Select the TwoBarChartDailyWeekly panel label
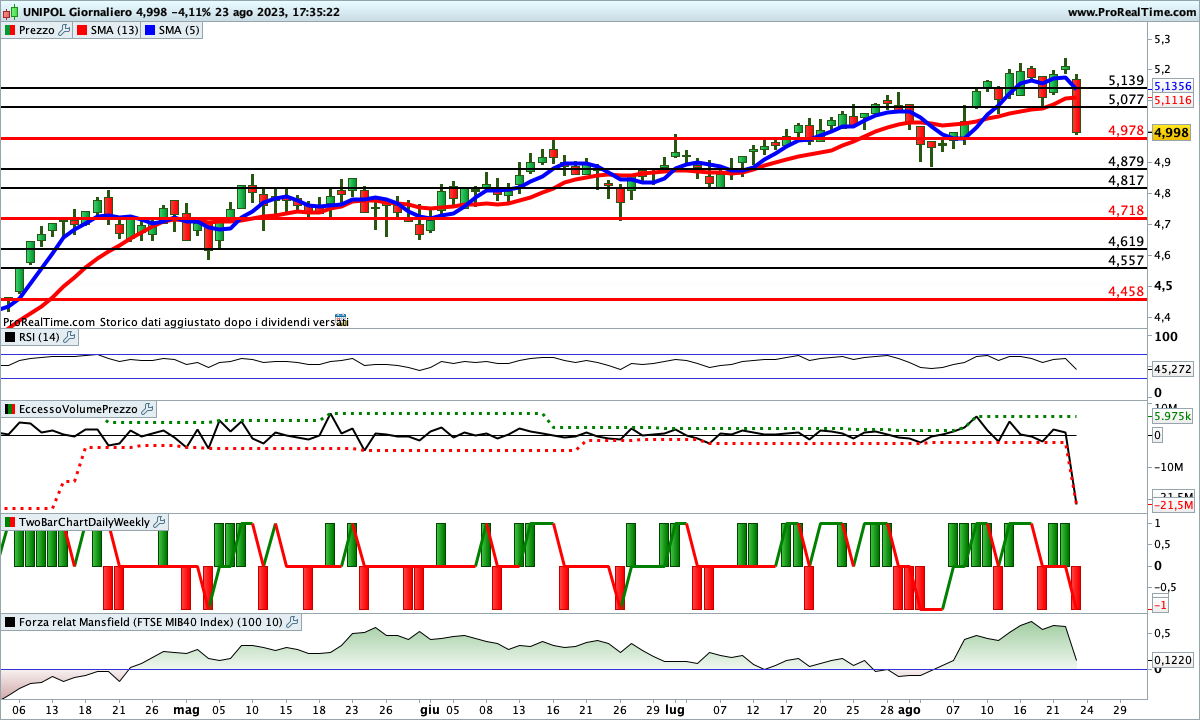The image size is (1200, 720). 85,522
